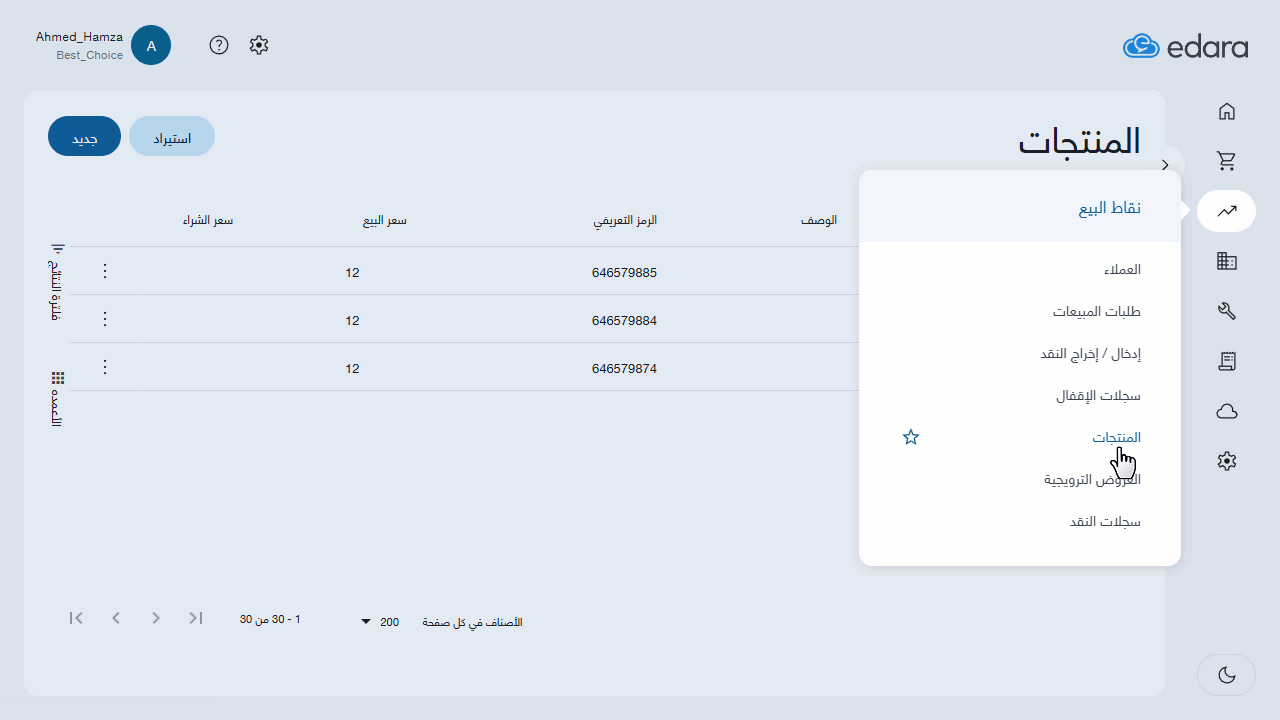Click the Ahmed_Hamza username text
This screenshot has width=1280, height=720.
(79, 37)
